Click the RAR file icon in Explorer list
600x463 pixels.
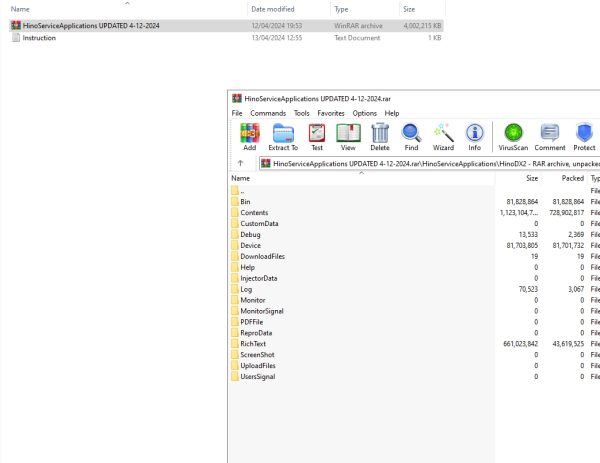click(x=16, y=26)
